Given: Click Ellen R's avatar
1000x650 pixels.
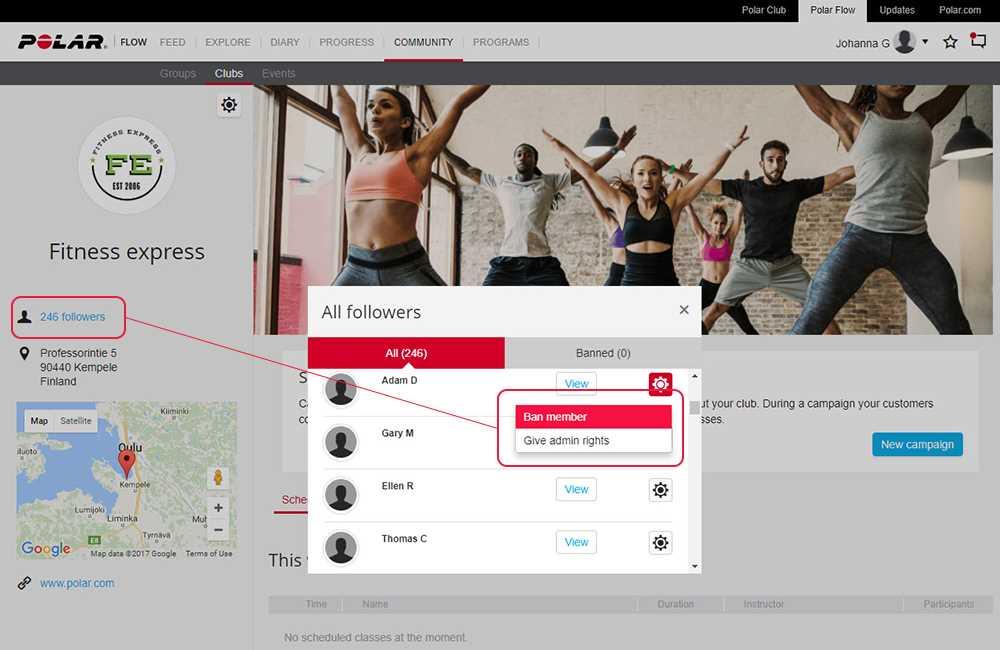Looking at the screenshot, I should pyautogui.click(x=341, y=496).
